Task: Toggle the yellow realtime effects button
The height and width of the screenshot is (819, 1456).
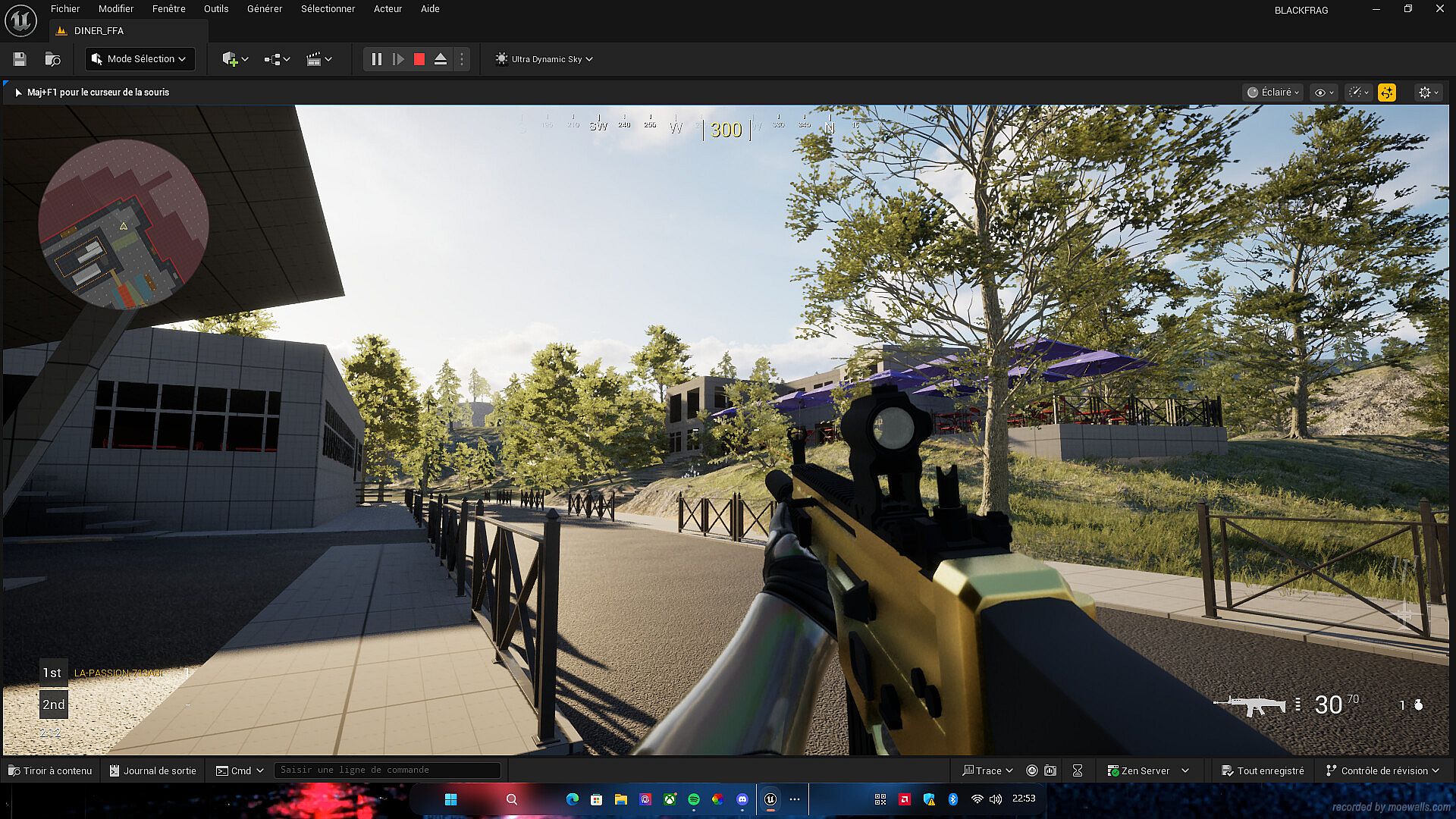Action: (1387, 93)
